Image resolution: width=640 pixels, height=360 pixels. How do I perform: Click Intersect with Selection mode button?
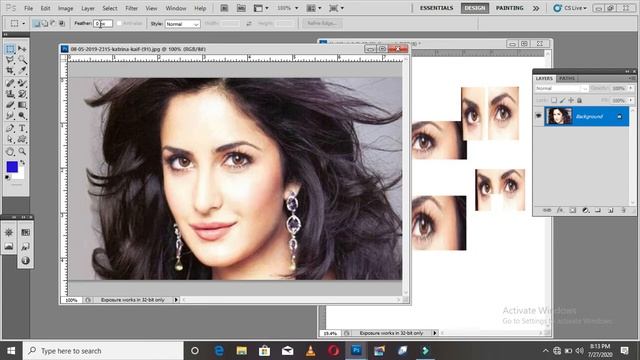(x=62, y=24)
